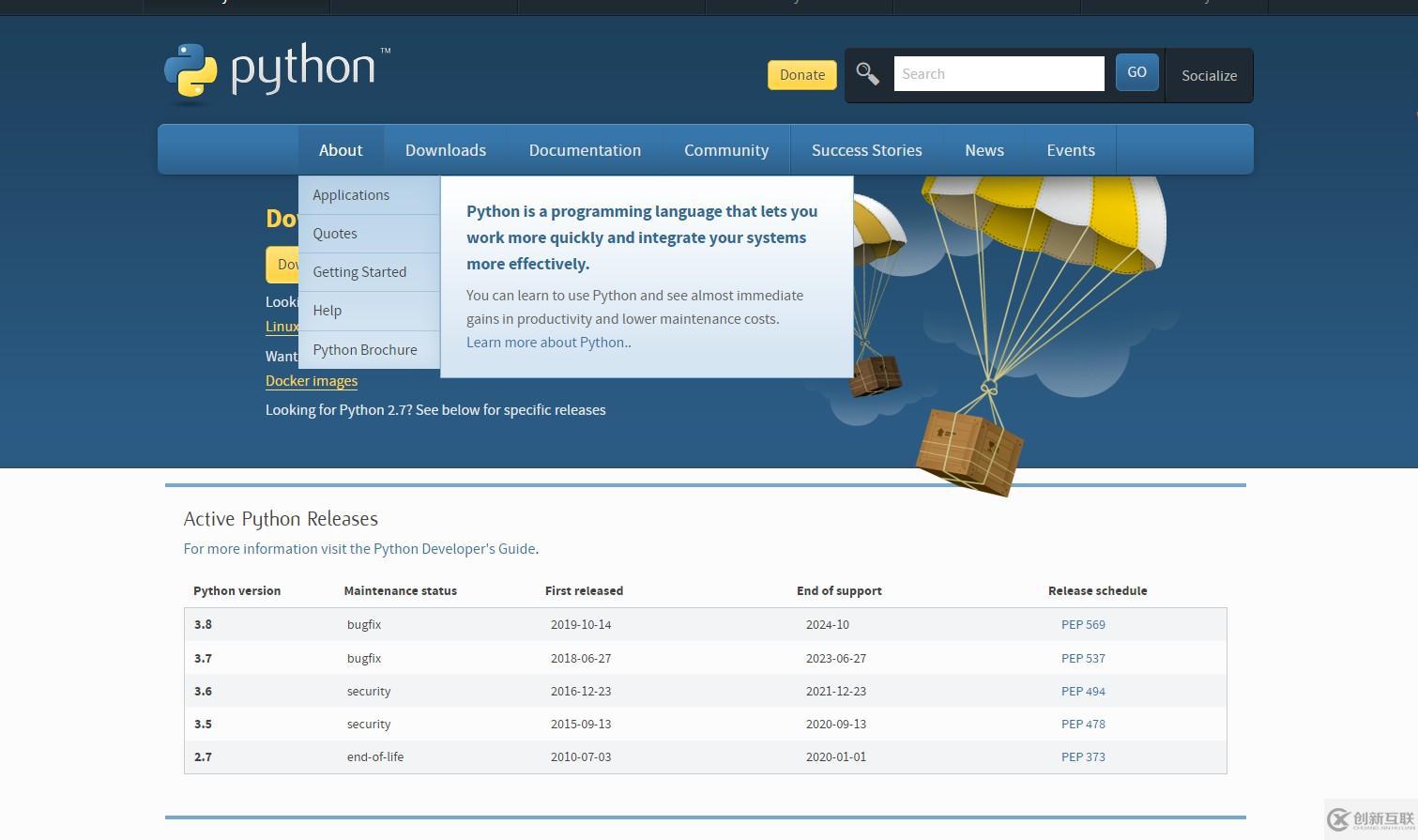Click the 2010-07-03 first released date
Image resolution: width=1418 pixels, height=840 pixels.
click(x=581, y=756)
